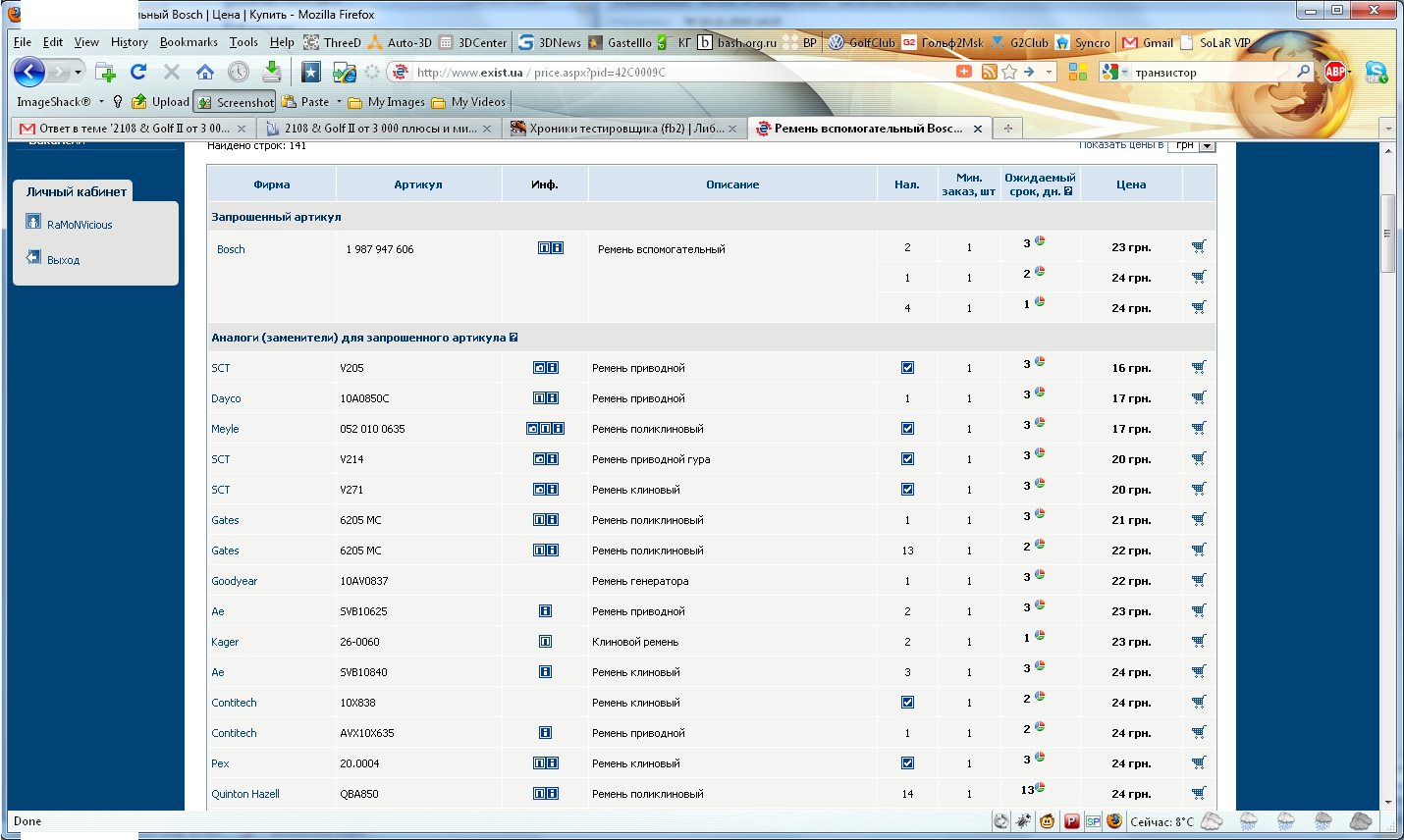Screen dimensions: 1404x840
Task: Bookmark the page with the star icon
Action: coord(1009,72)
